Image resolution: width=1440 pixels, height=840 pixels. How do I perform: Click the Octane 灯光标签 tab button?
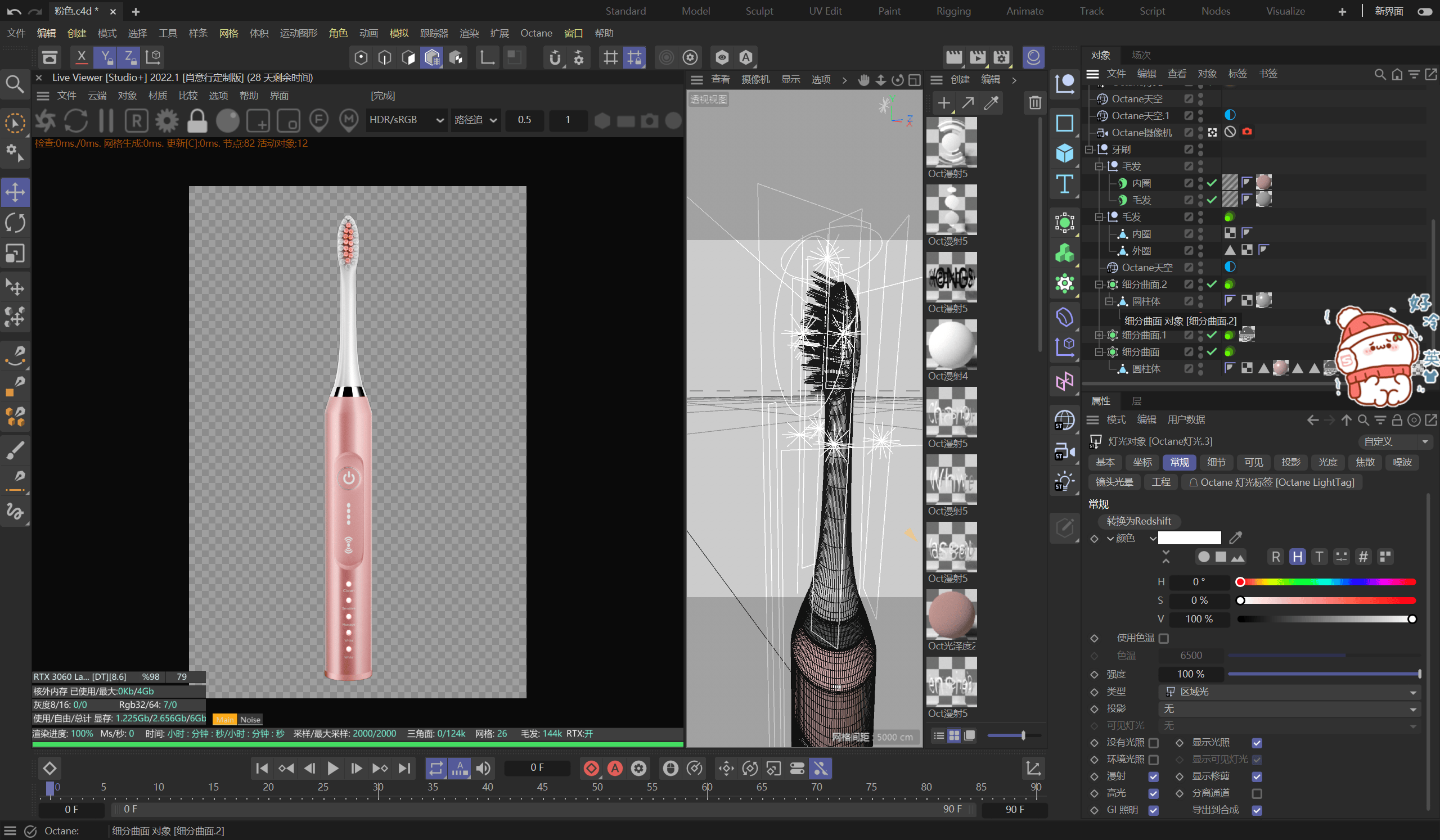[x=1271, y=482]
